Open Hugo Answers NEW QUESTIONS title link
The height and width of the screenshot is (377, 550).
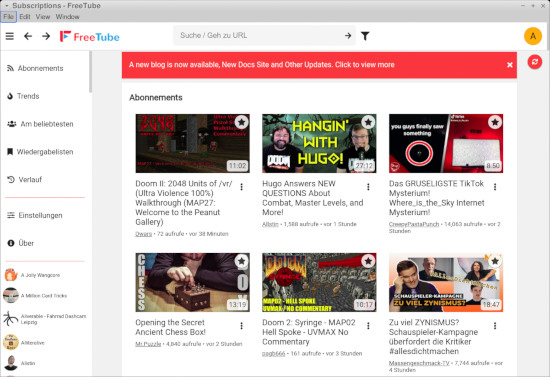coord(313,198)
